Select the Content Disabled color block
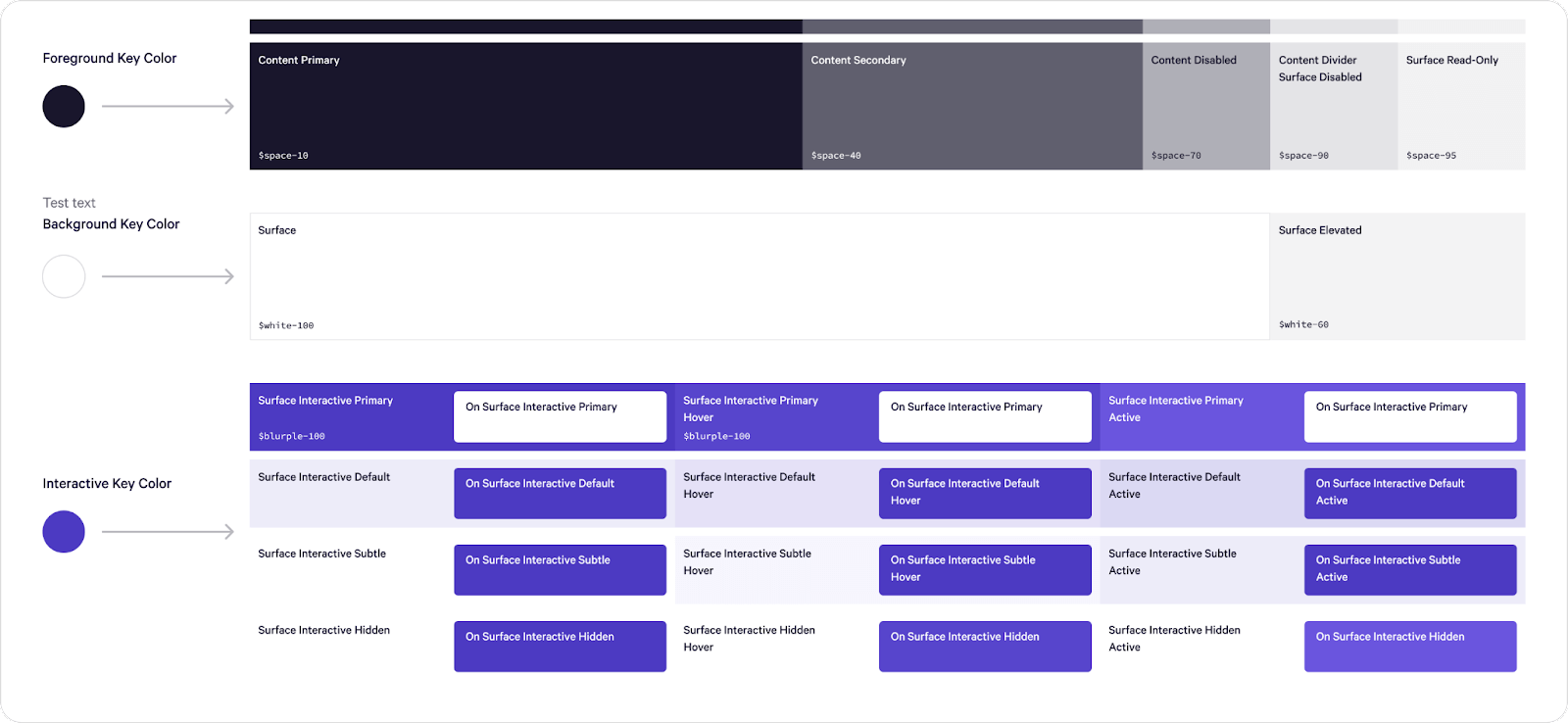Viewport: 1568px width, 723px height. click(1206, 106)
